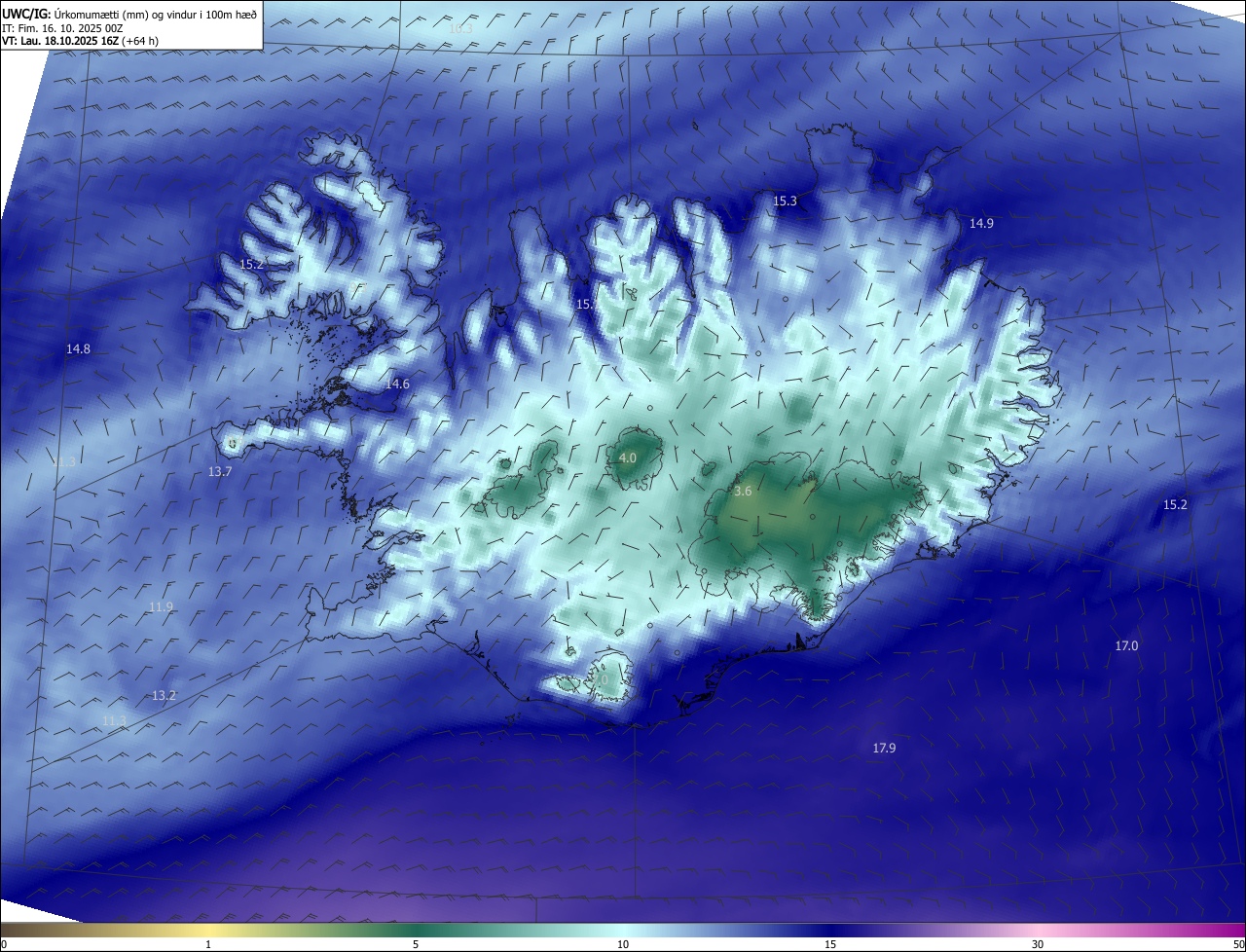
Task: Click the 17.0 value in the southeast ocean
Action: coord(1126,646)
